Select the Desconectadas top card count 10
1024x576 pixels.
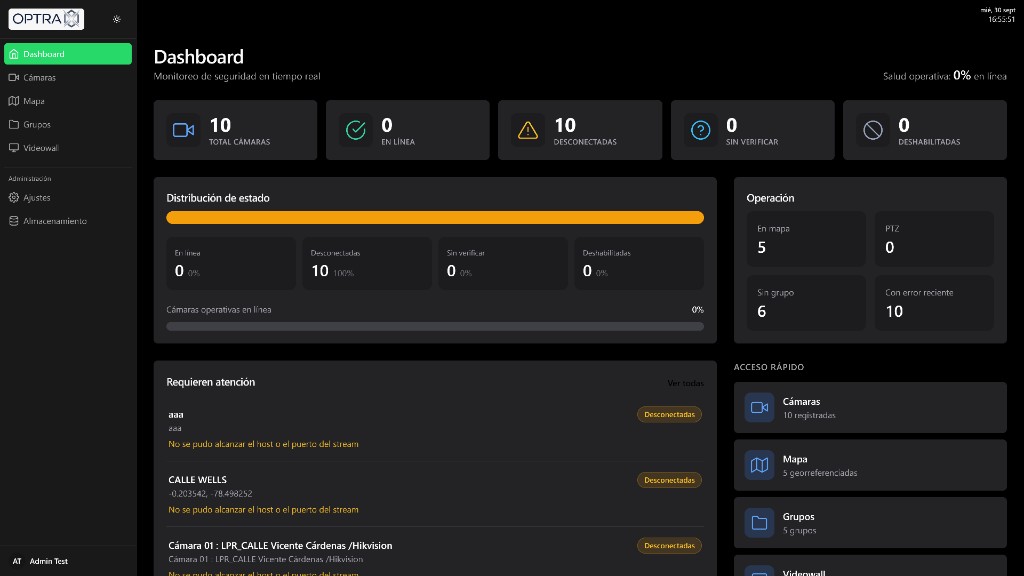565,125
